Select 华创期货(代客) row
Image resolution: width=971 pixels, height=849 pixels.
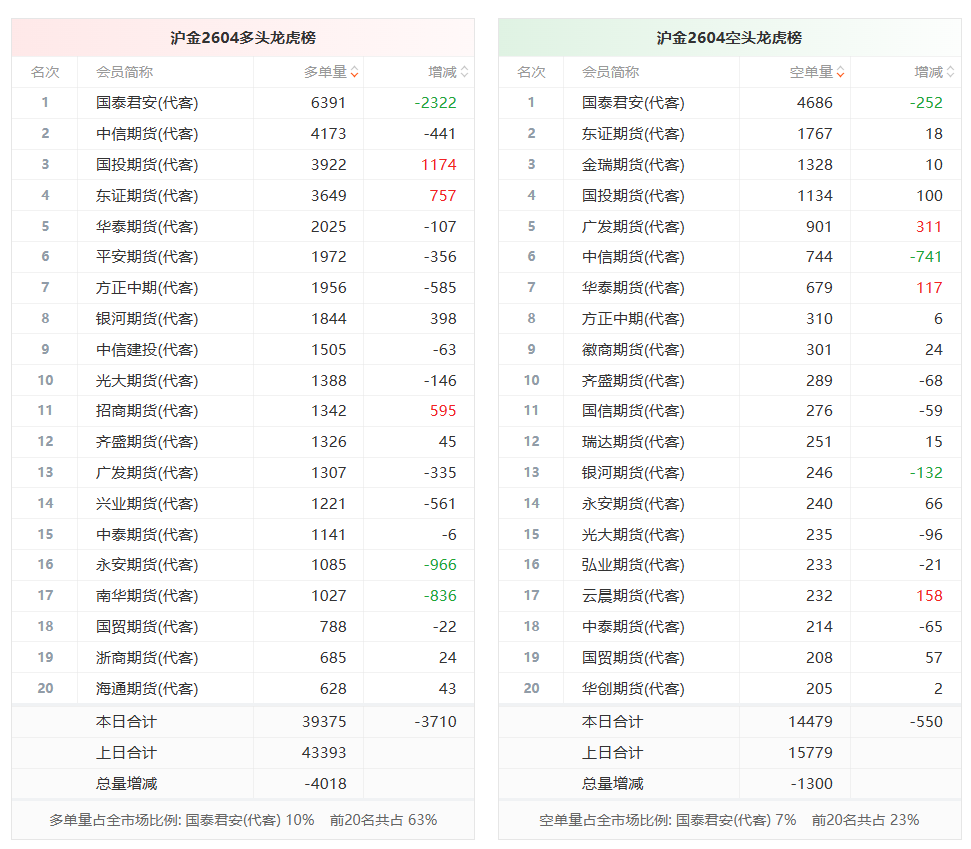coord(729,689)
